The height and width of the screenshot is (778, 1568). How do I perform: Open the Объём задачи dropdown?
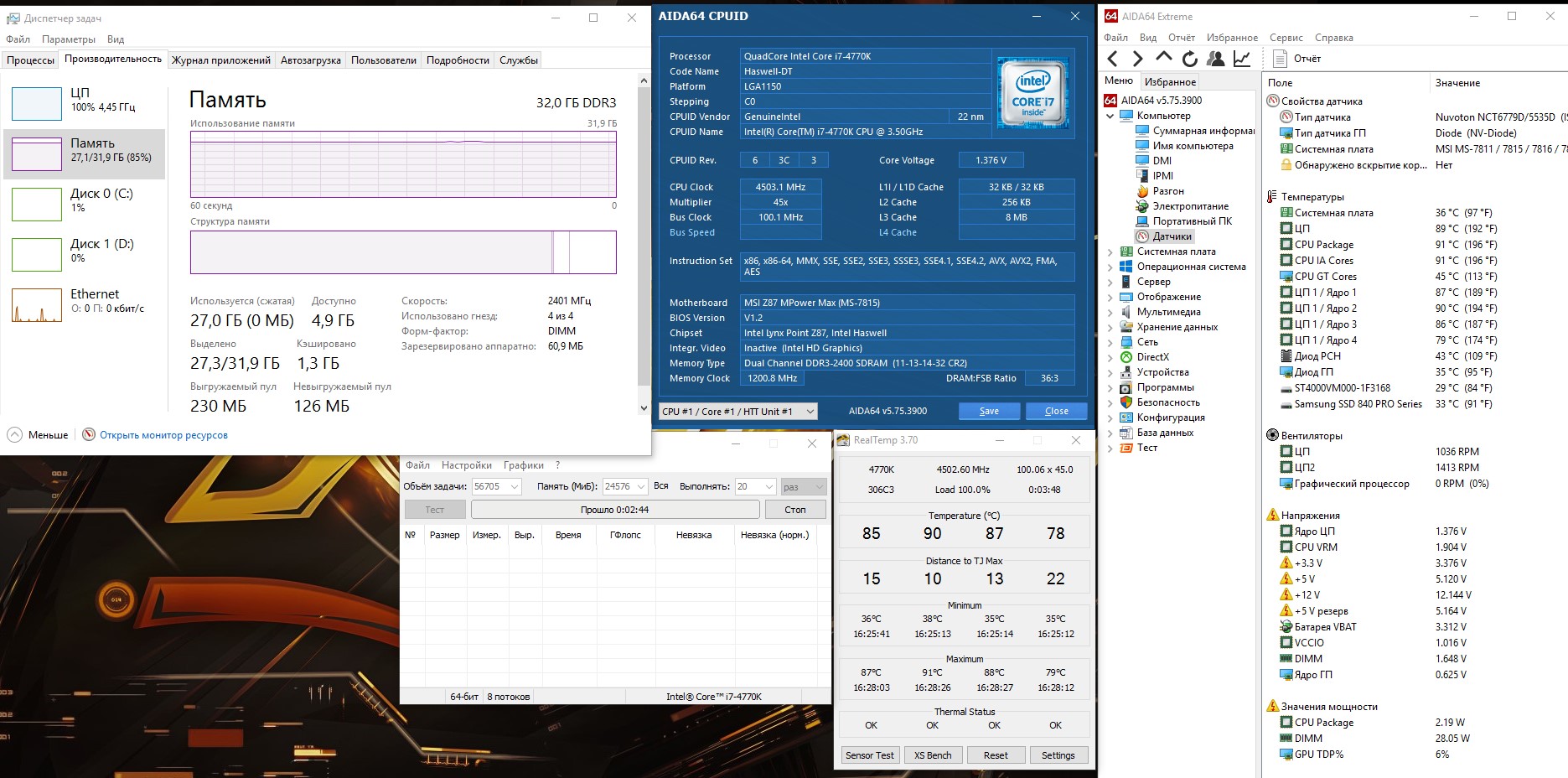click(x=497, y=486)
